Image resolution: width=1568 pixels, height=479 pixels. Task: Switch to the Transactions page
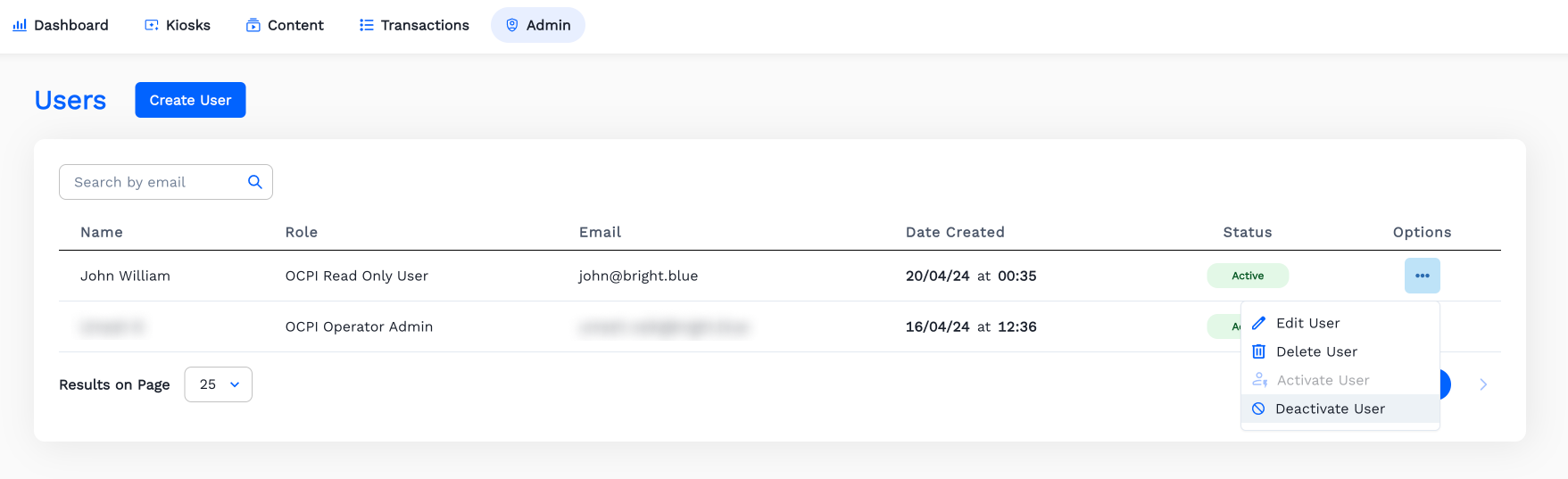click(x=414, y=25)
